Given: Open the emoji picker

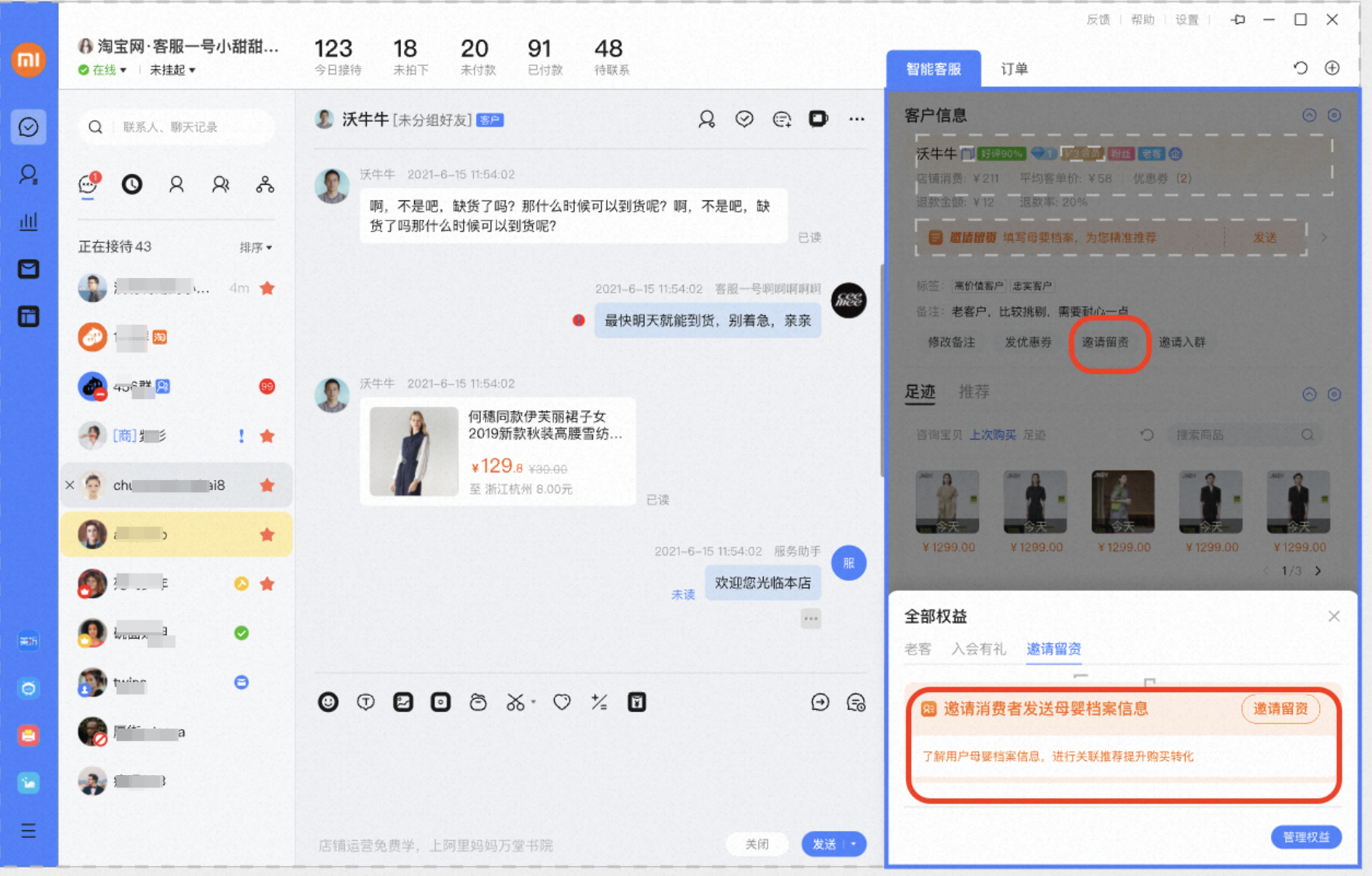Looking at the screenshot, I should (x=328, y=702).
